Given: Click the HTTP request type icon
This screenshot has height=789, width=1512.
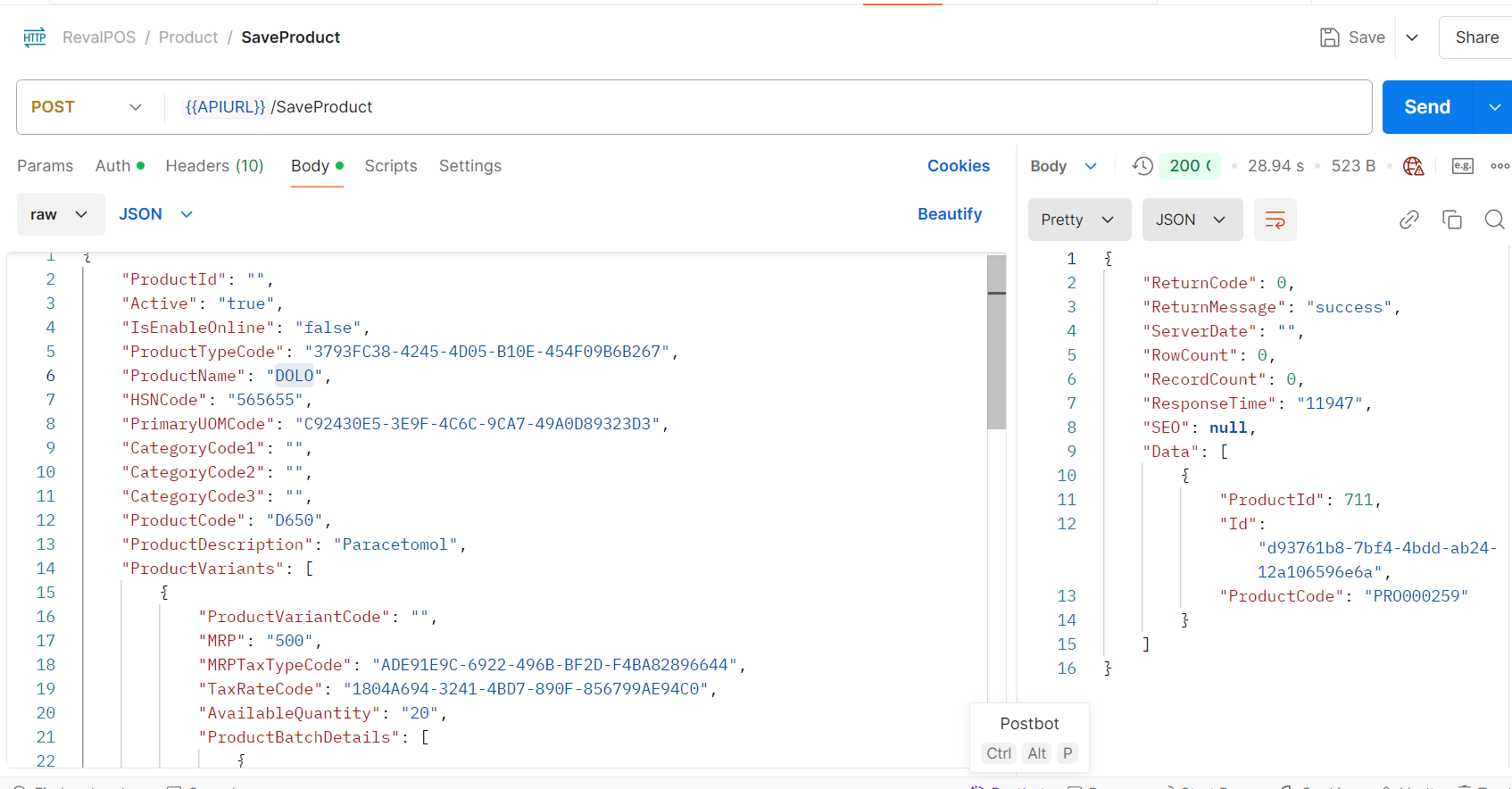Looking at the screenshot, I should 35,37.
